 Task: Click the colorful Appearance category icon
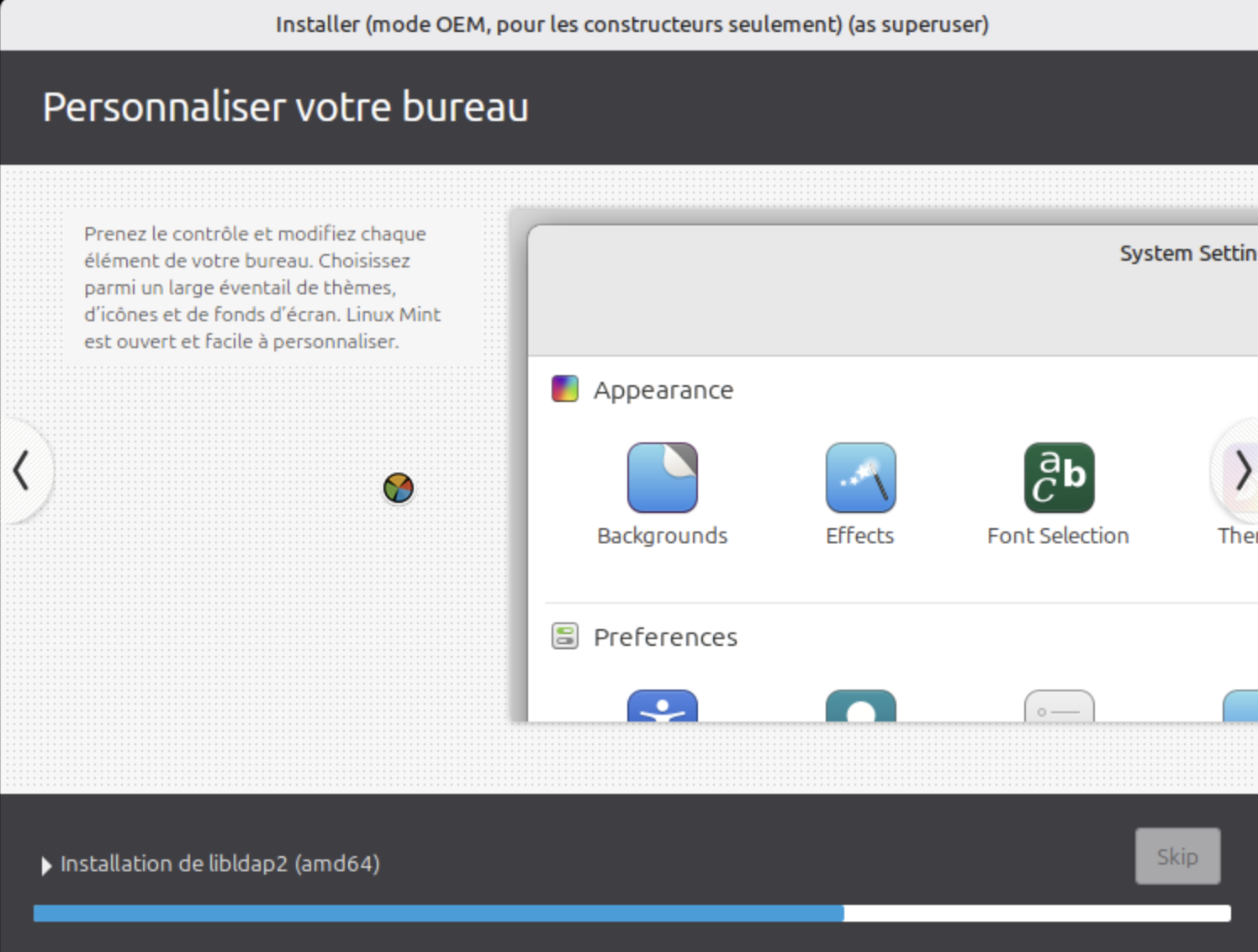point(565,389)
